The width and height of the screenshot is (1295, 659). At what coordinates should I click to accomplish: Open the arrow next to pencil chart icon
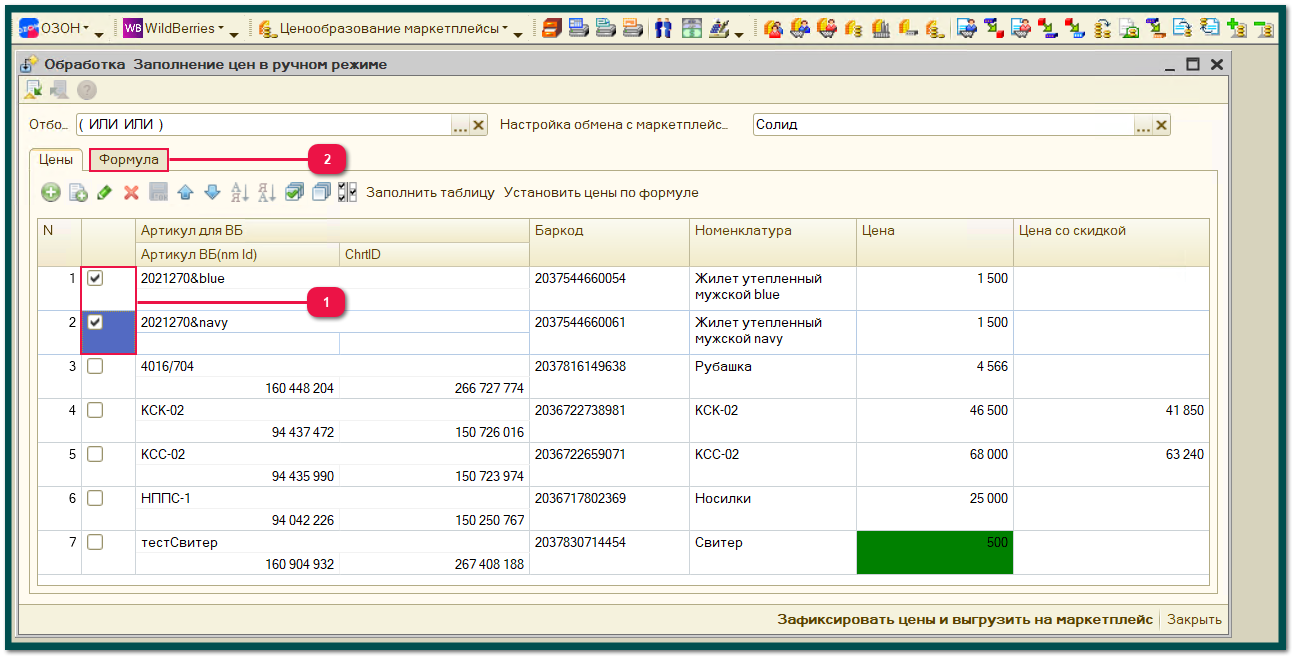click(738, 34)
